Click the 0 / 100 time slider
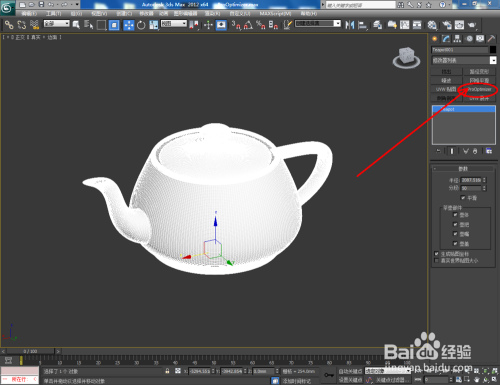The height and width of the screenshot is (385, 500). (x=30, y=351)
